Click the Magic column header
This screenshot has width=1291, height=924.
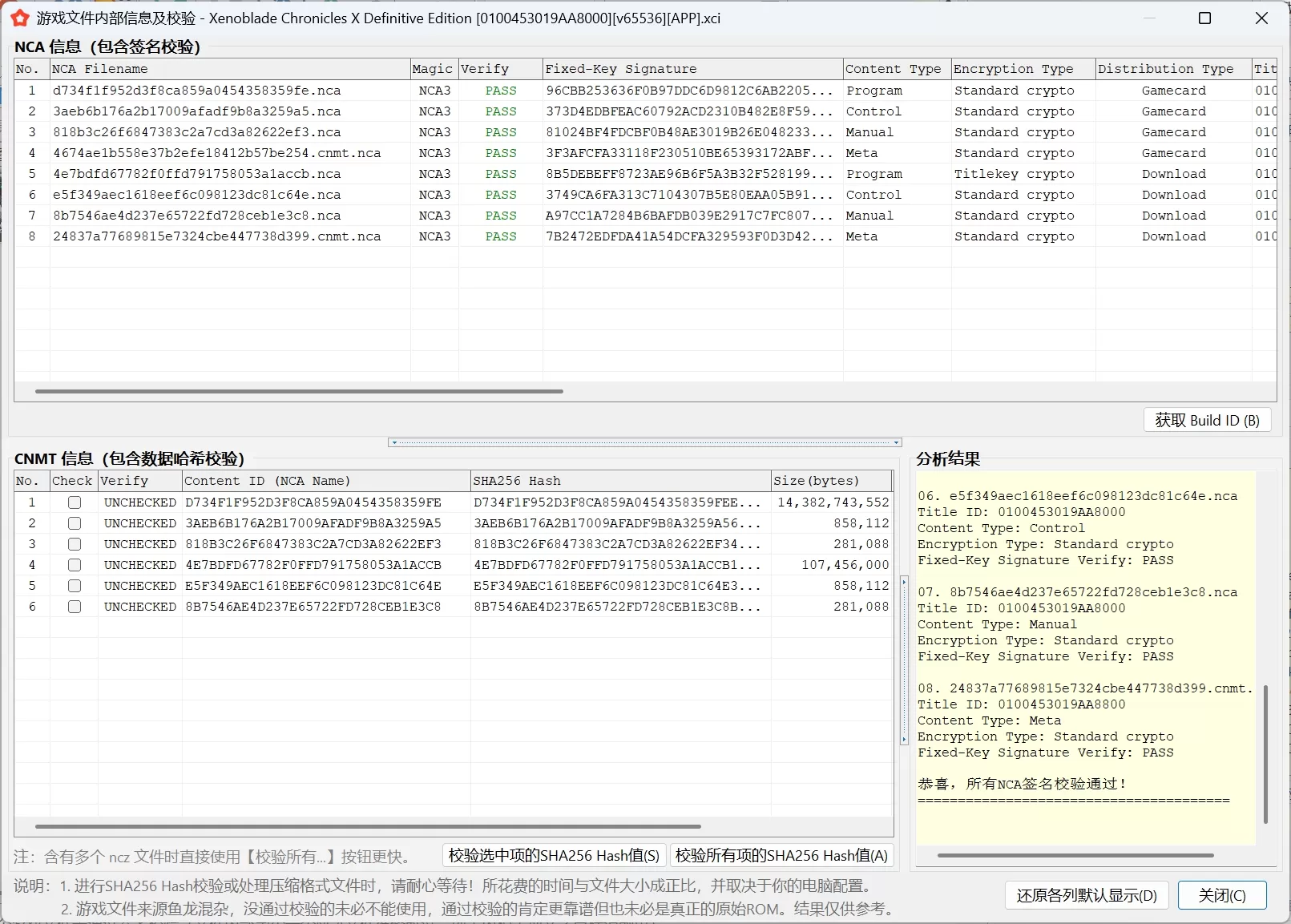(434, 69)
